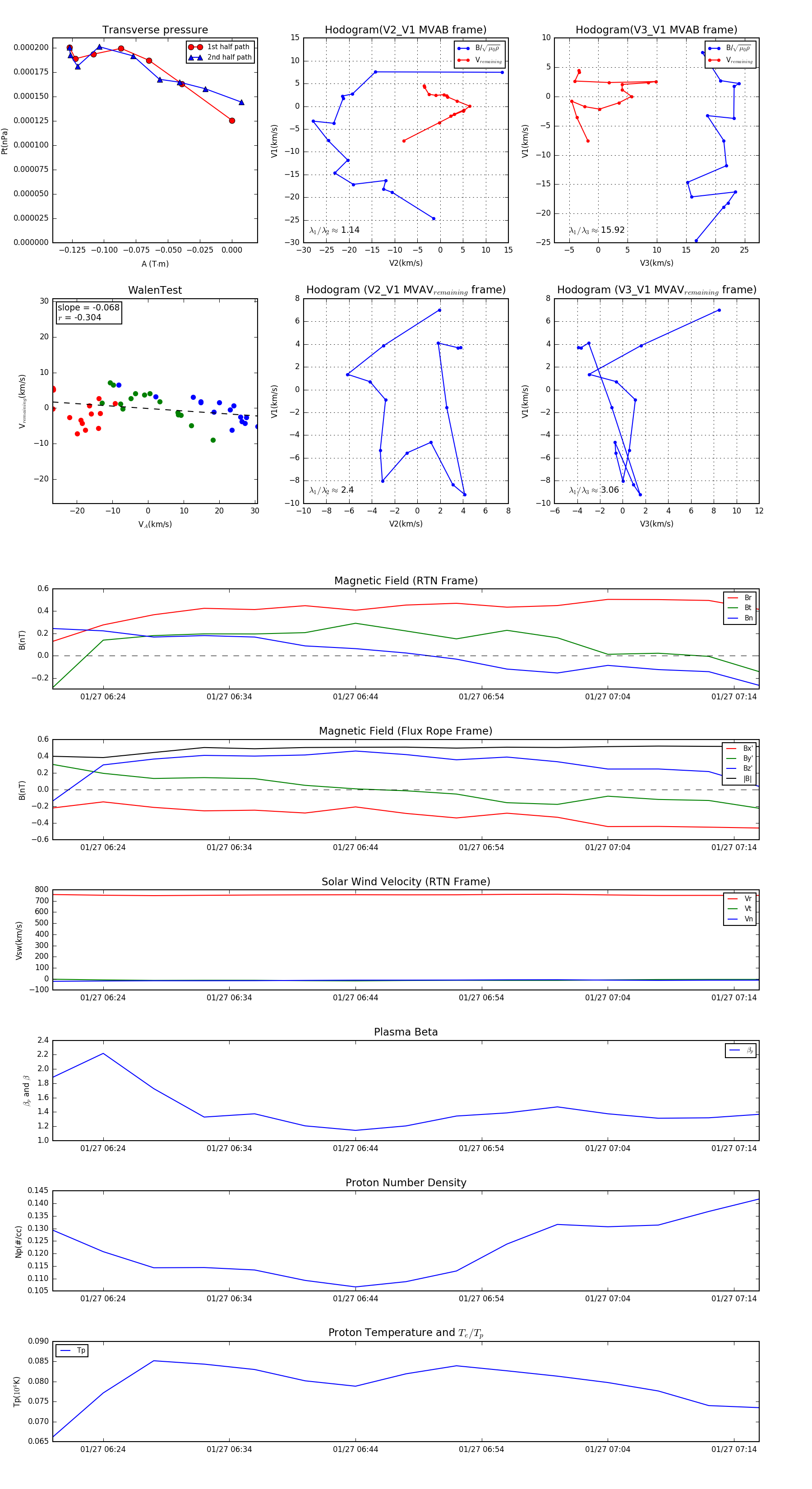Image resolution: width=812 pixels, height=1489 pixels.
Task: Click the "Transverse pressure" plot title
Action: point(155,30)
